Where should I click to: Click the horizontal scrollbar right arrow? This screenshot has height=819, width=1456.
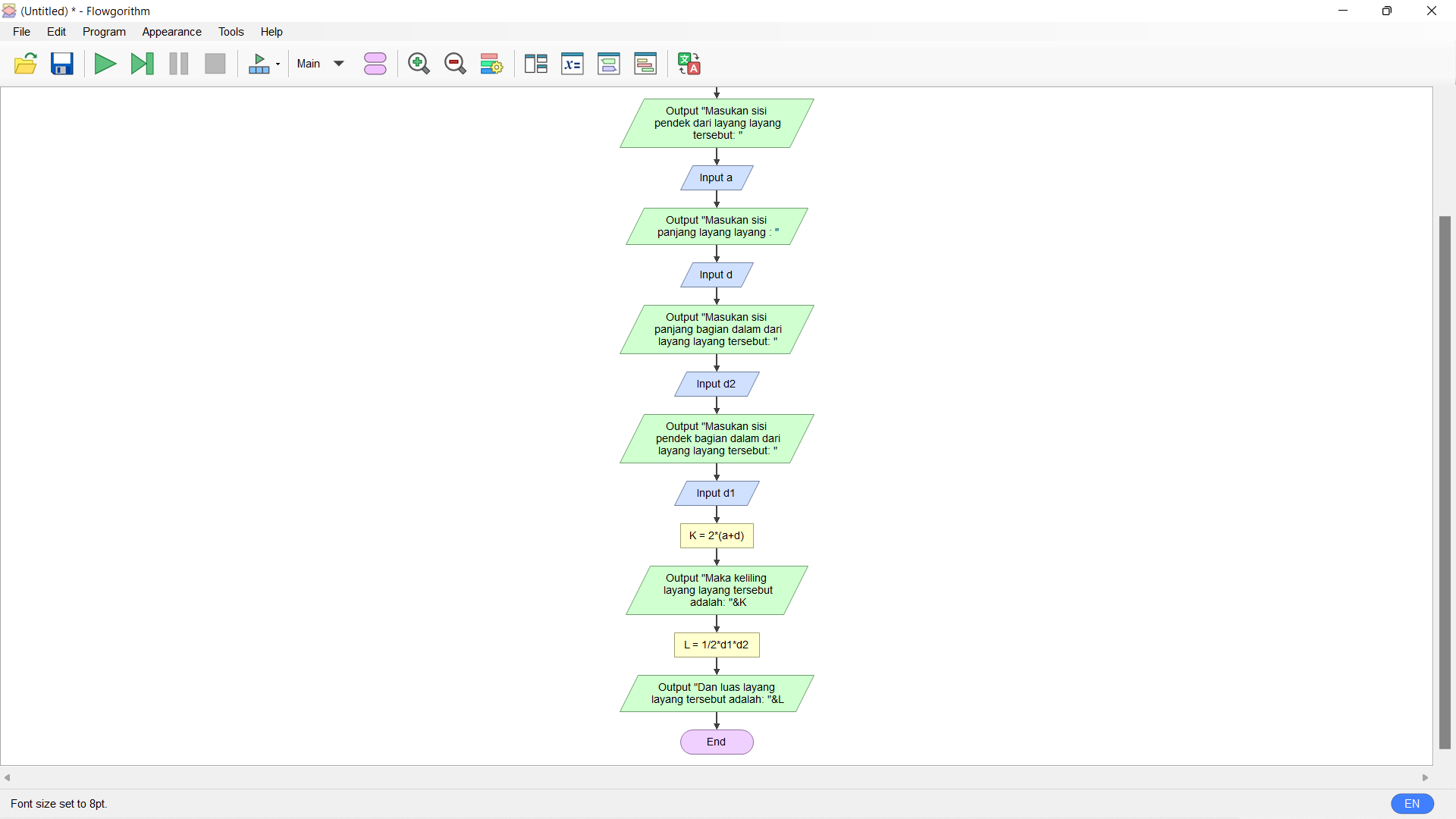pos(1426,778)
